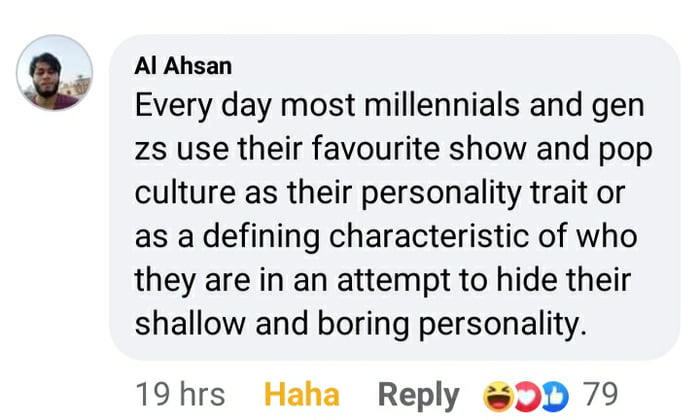700x420 pixels.
Task: Open the 79 reactions count
Action: coord(601,395)
